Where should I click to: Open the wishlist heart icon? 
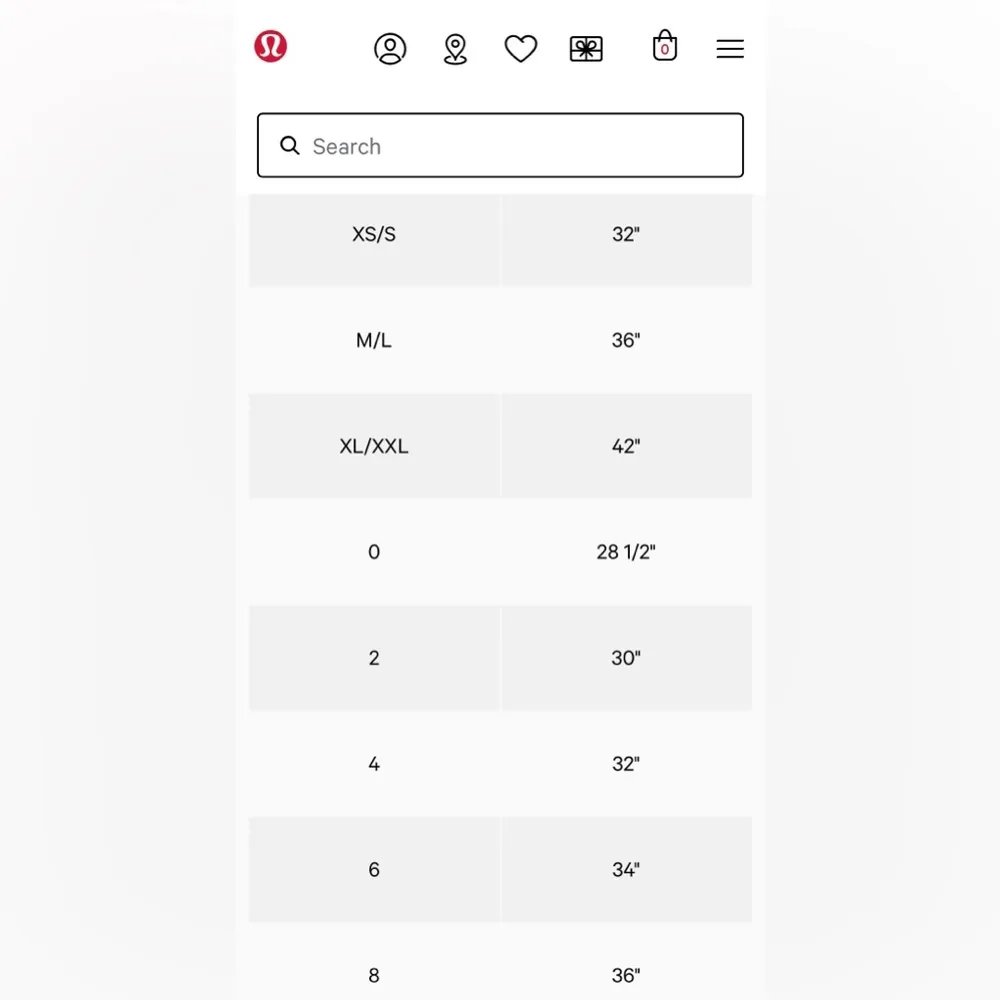(x=521, y=49)
